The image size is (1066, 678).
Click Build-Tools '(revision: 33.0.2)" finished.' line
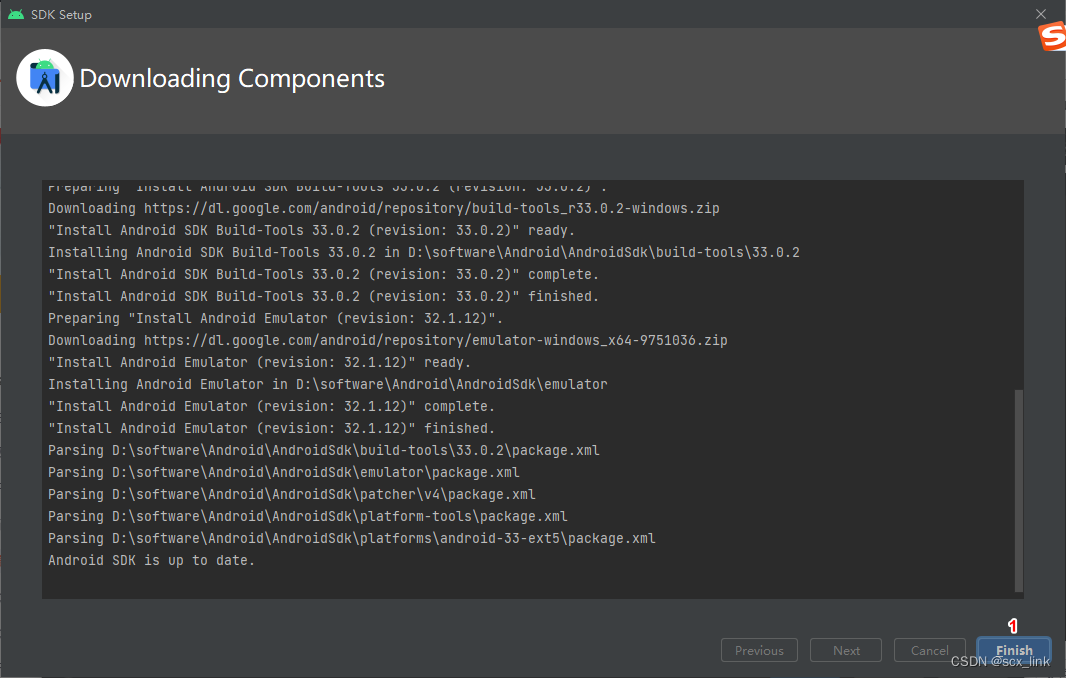click(x=324, y=296)
